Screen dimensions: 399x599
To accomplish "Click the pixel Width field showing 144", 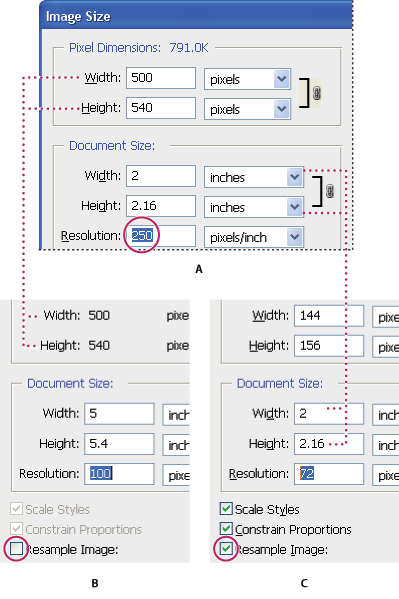I will (329, 316).
